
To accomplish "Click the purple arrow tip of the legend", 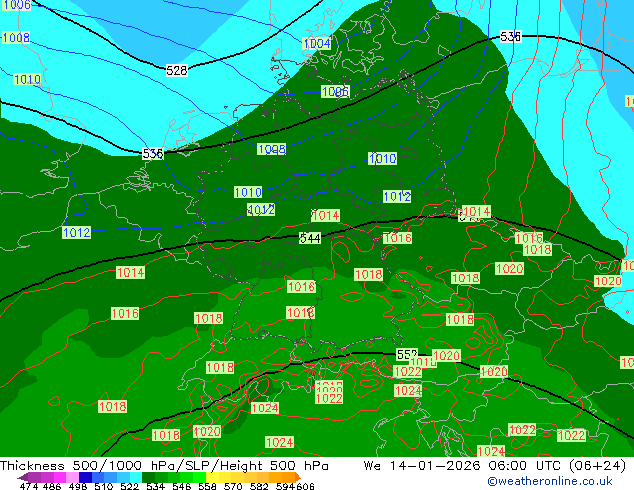I will tap(22, 477).
